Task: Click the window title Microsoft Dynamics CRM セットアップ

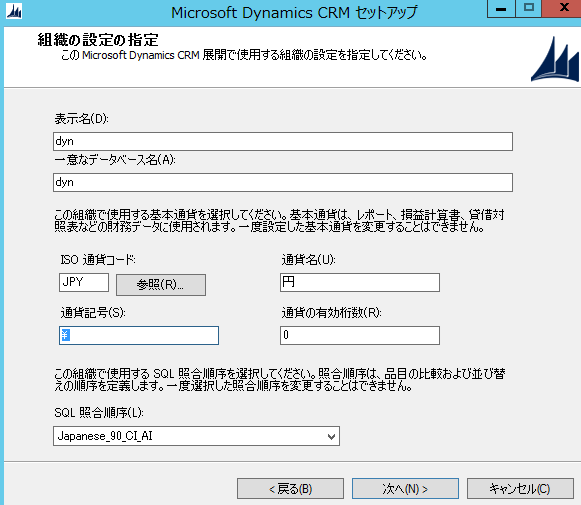Action: [x=294, y=13]
